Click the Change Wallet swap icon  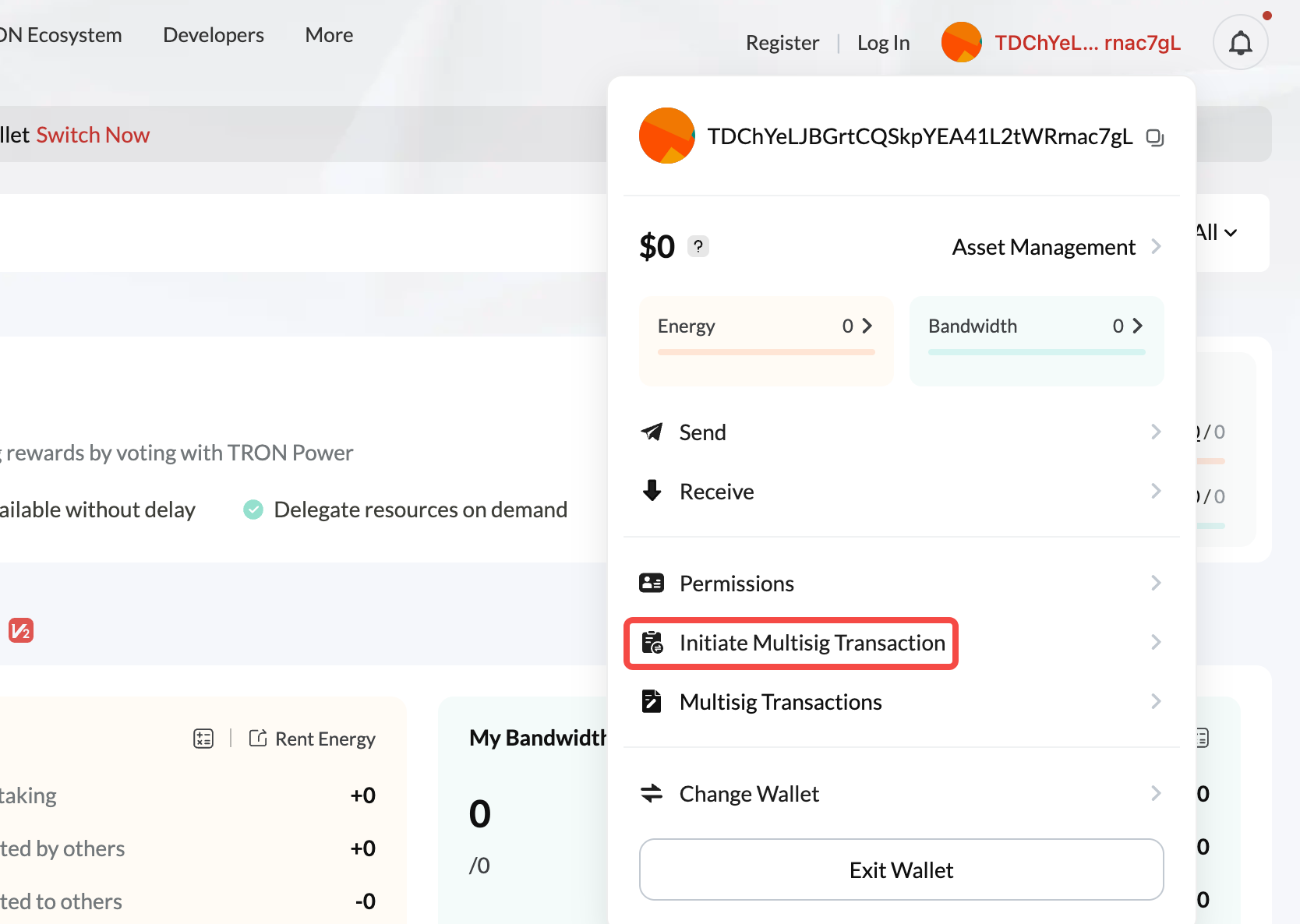coord(652,793)
